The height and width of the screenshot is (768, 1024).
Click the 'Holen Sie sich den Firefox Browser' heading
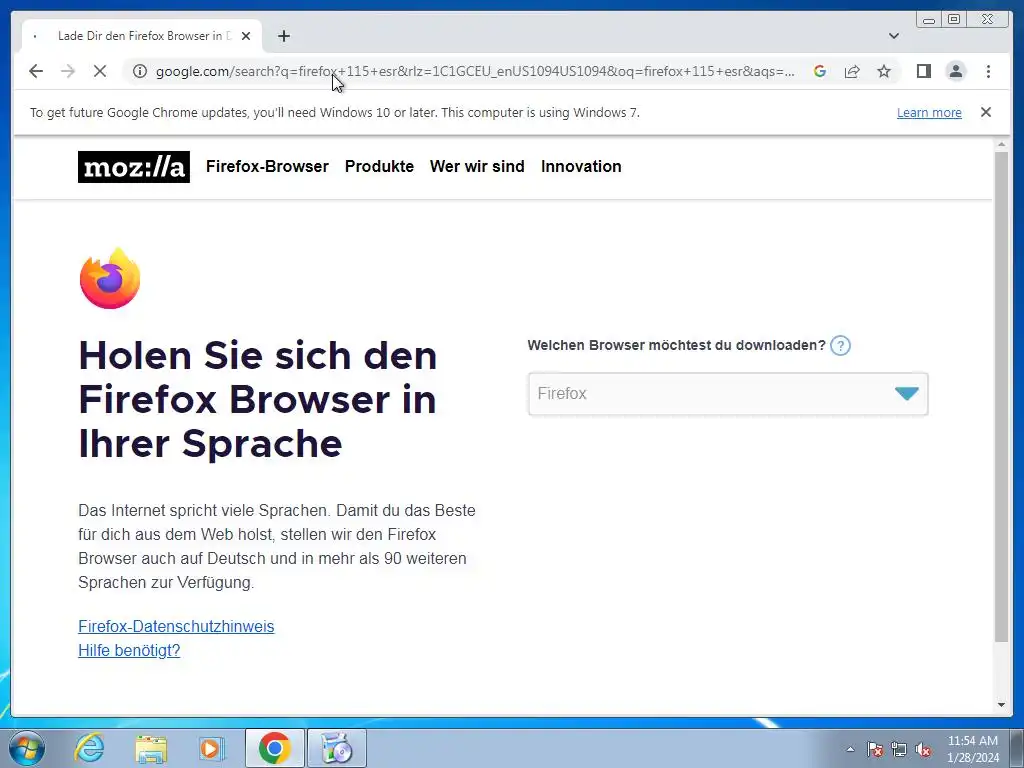(258, 399)
